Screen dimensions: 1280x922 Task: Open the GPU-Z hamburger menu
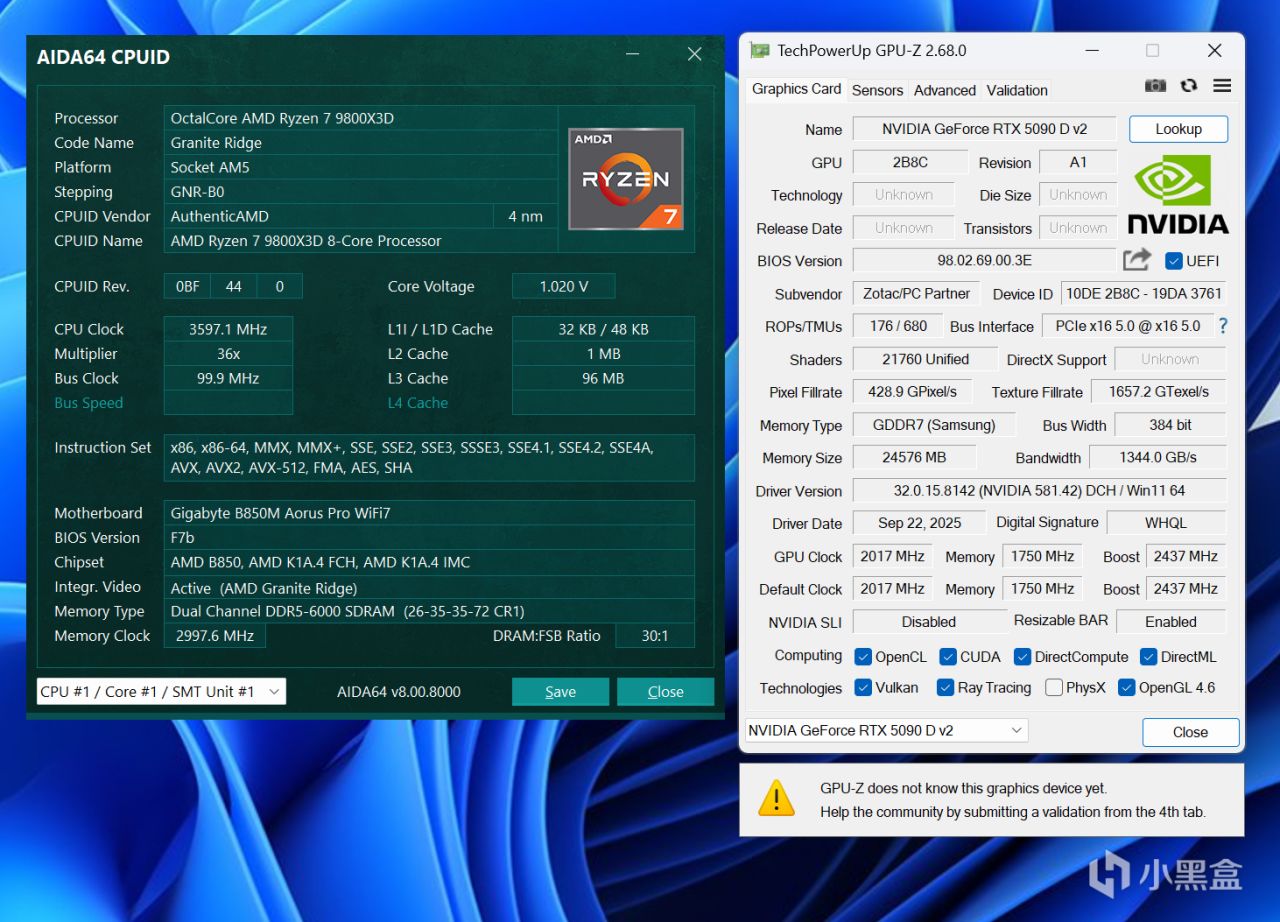click(1222, 86)
